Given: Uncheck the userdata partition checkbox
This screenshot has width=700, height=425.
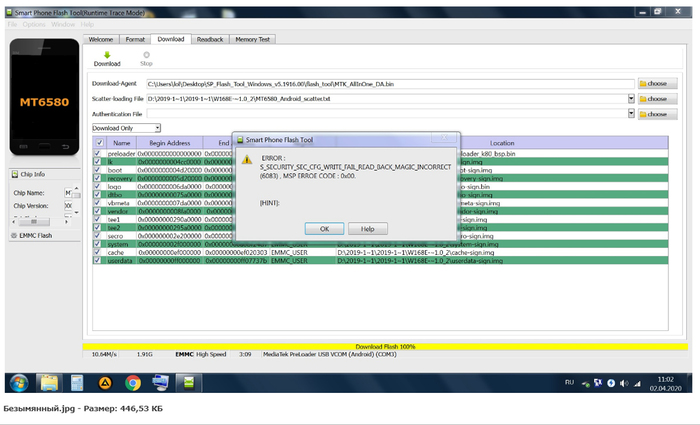Looking at the screenshot, I should 97,260.
